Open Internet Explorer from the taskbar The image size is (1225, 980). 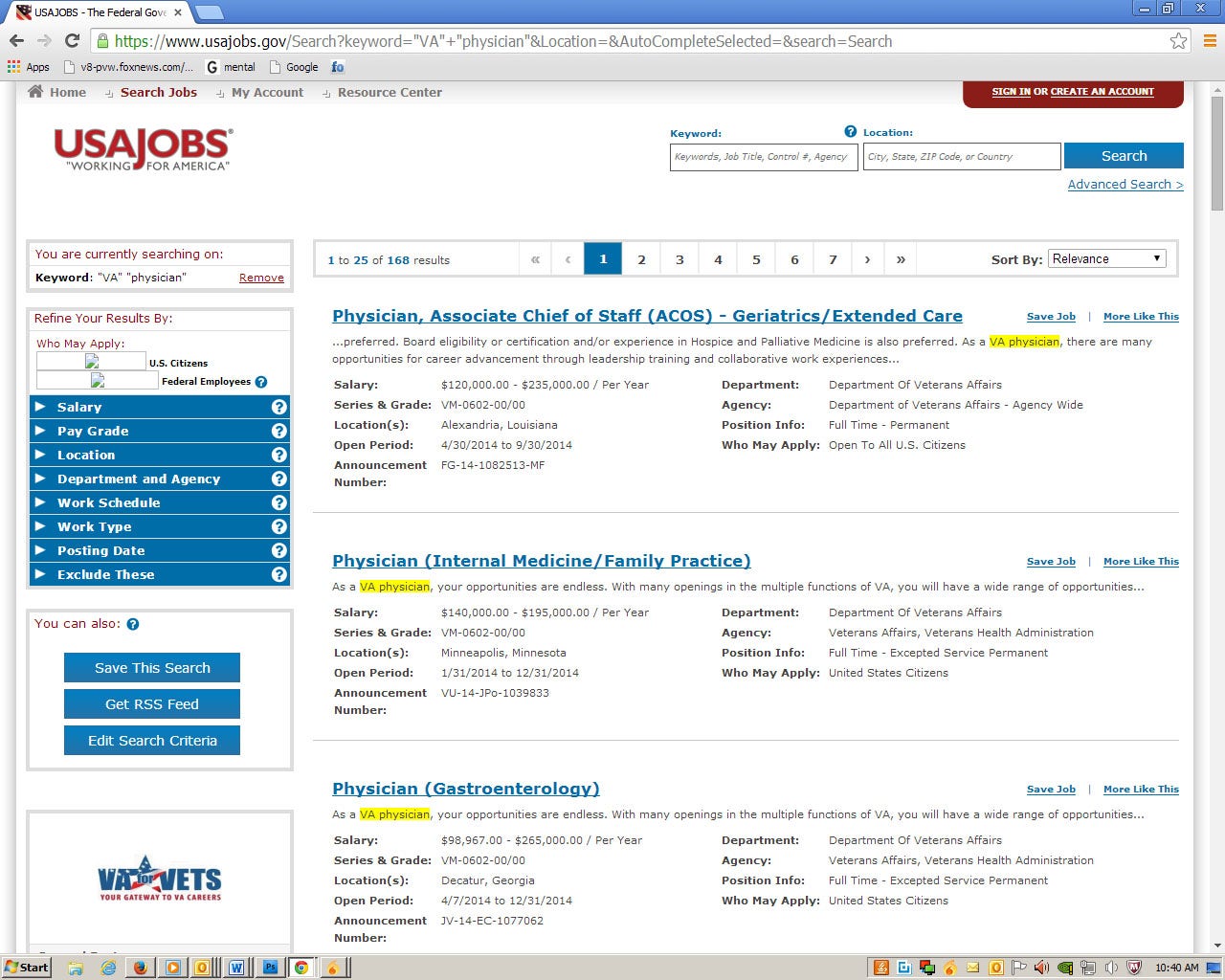coord(108,968)
